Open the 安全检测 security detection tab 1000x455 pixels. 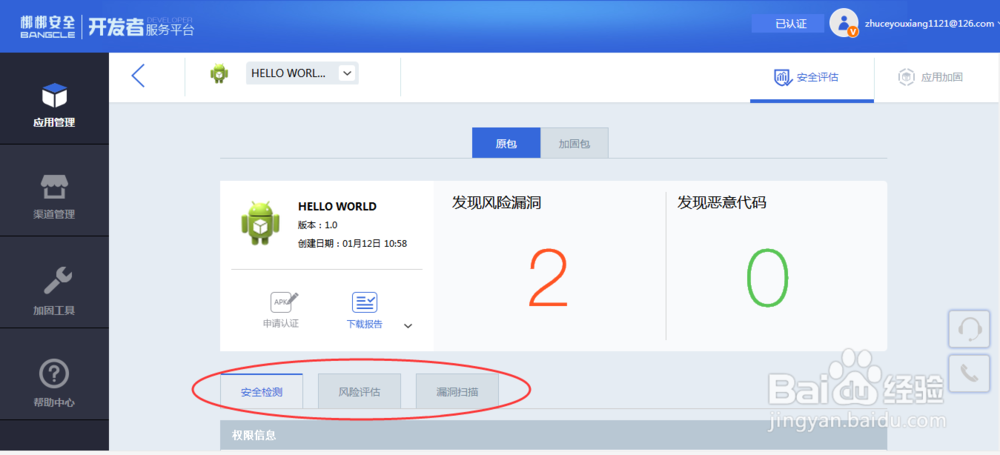[261, 391]
